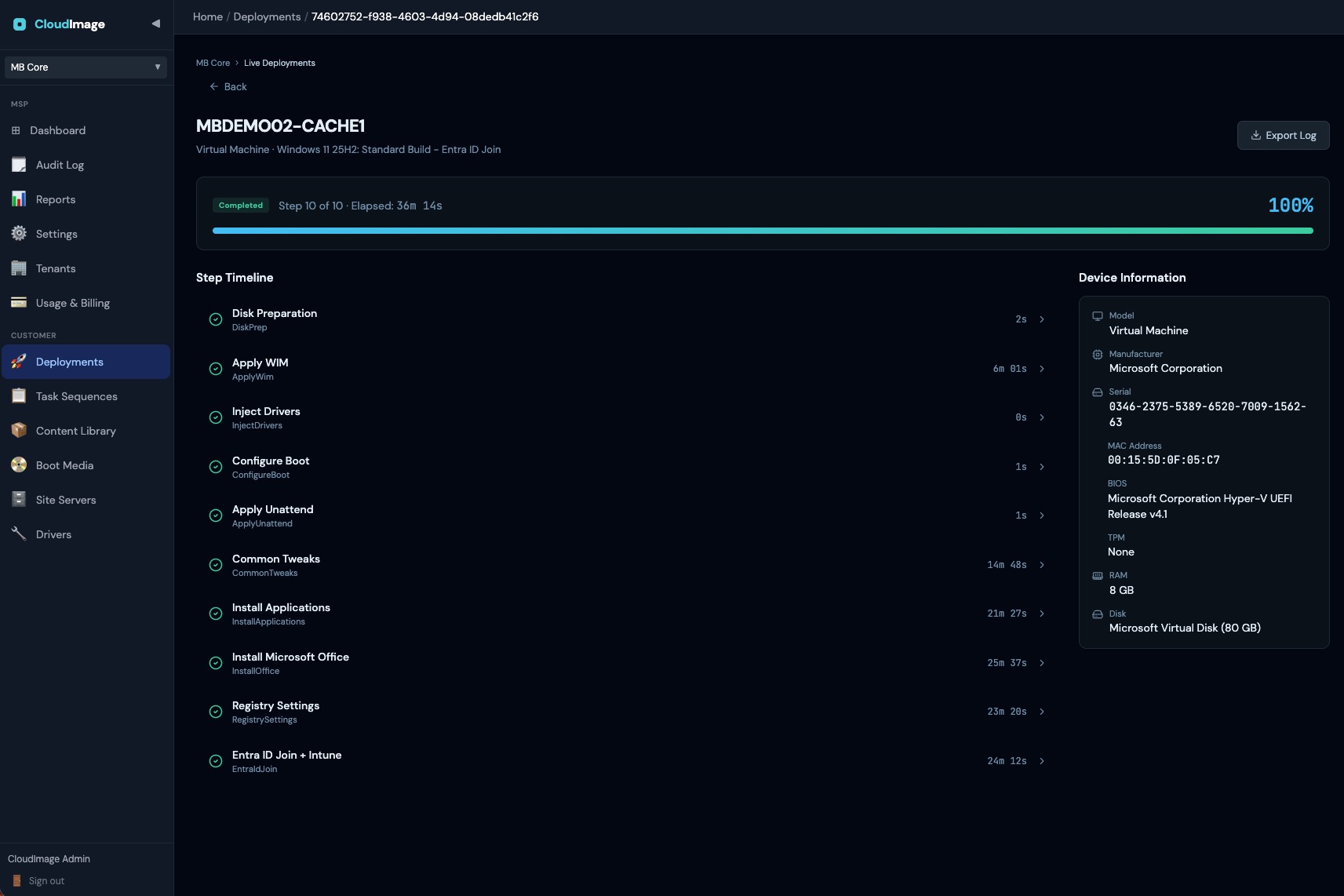
Task: Click the MAC address 00:15:5D:0F:05:C7
Action: [1164, 461]
